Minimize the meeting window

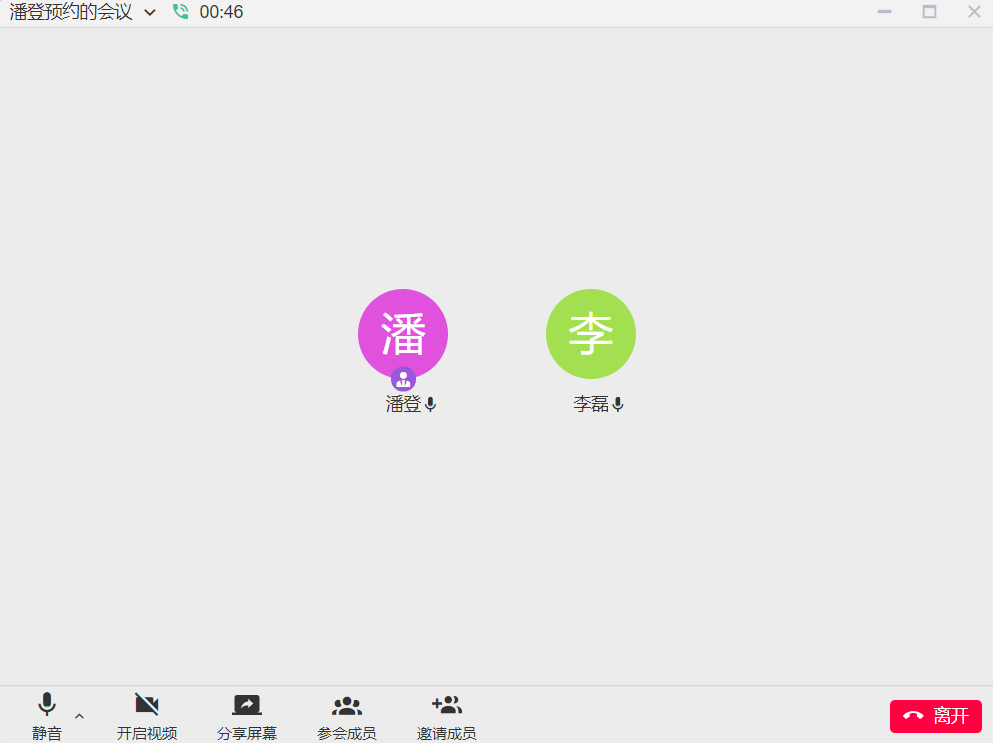pyautogui.click(x=884, y=12)
